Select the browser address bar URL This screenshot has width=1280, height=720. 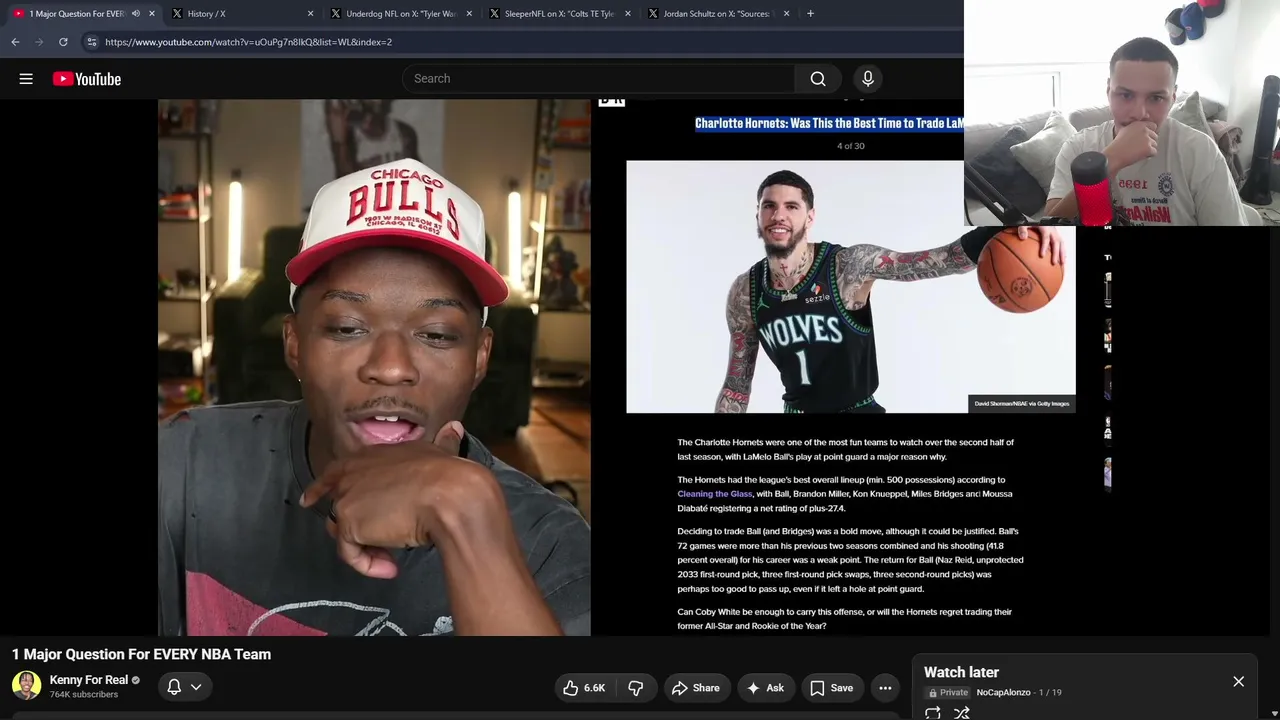tap(248, 42)
